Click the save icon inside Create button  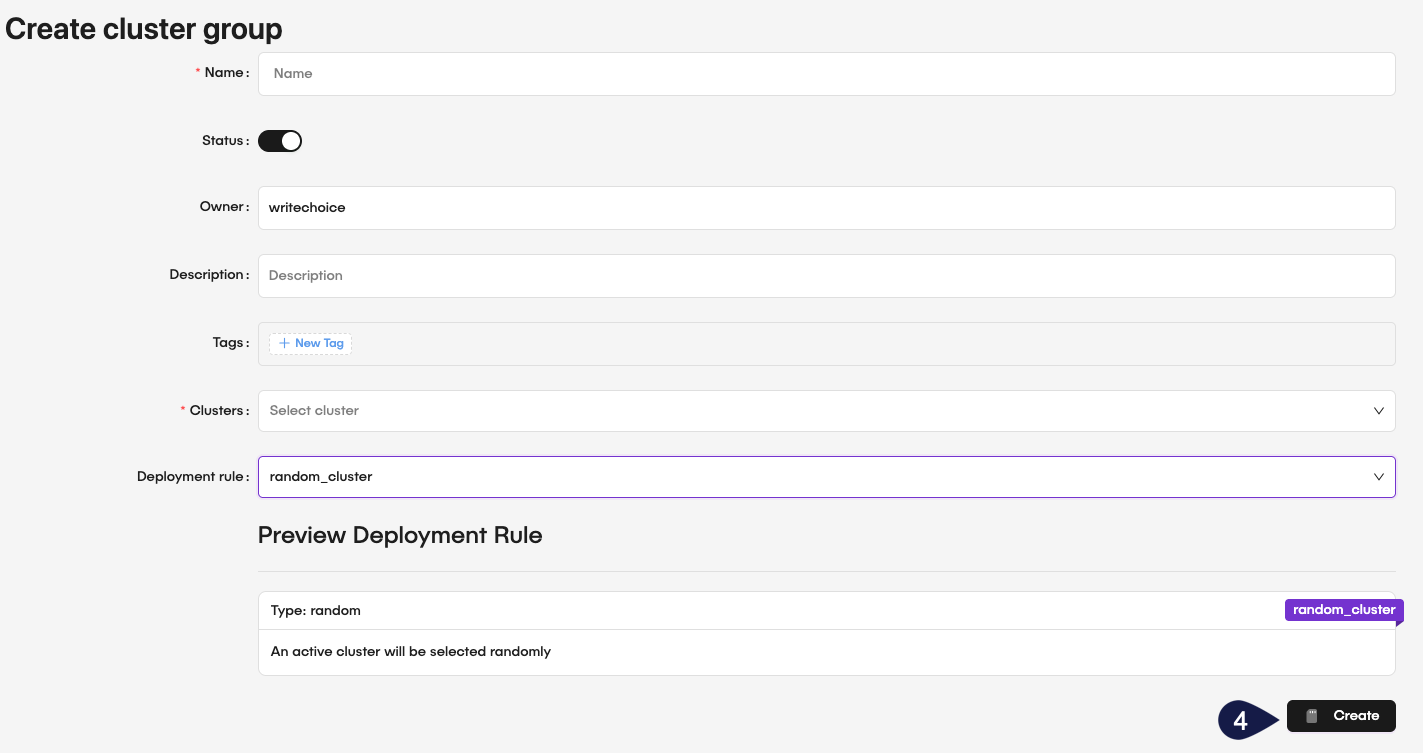[1313, 716]
